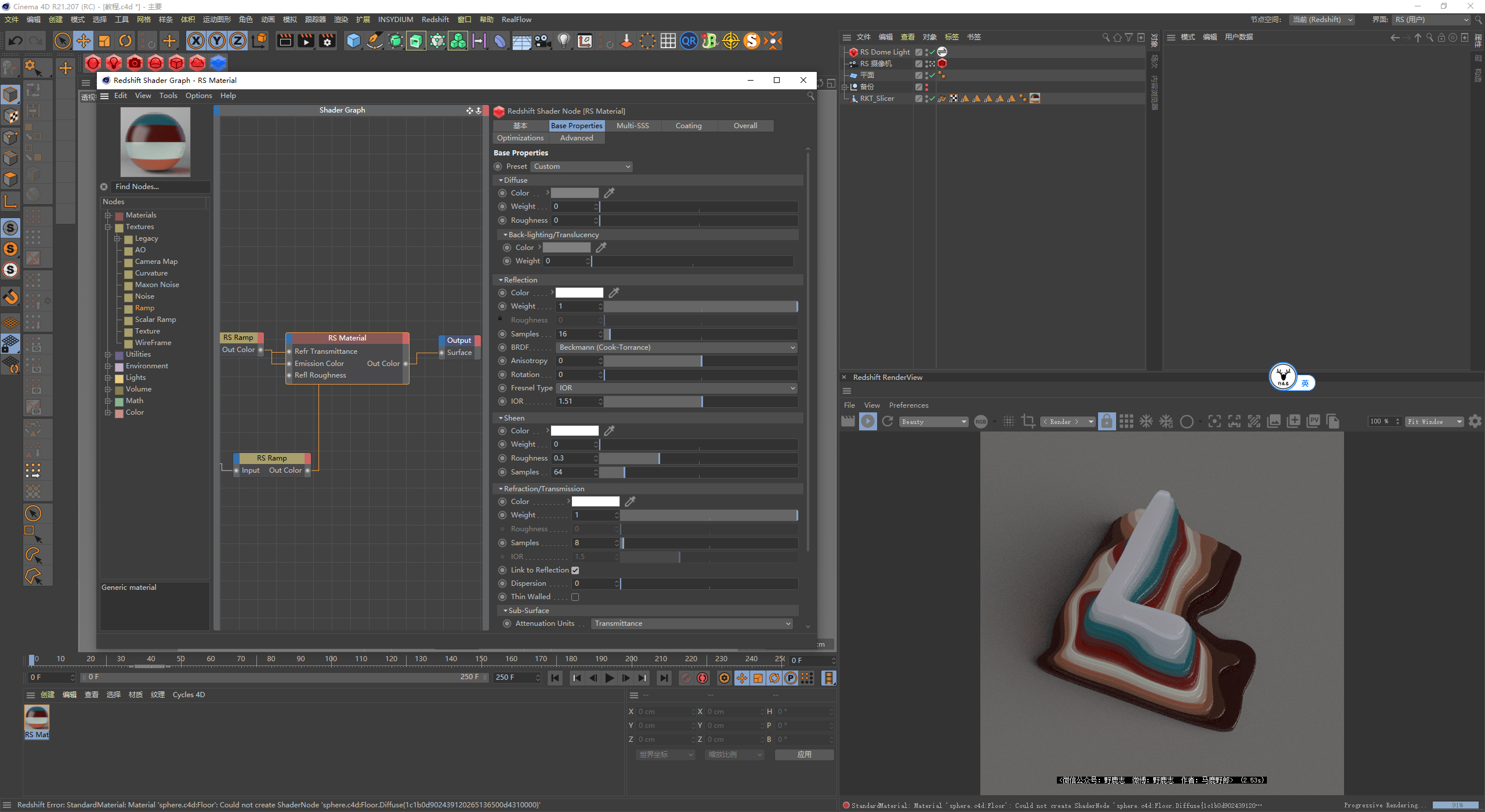Toggle the X-axis lock icon
The image size is (1485, 812).
point(196,41)
